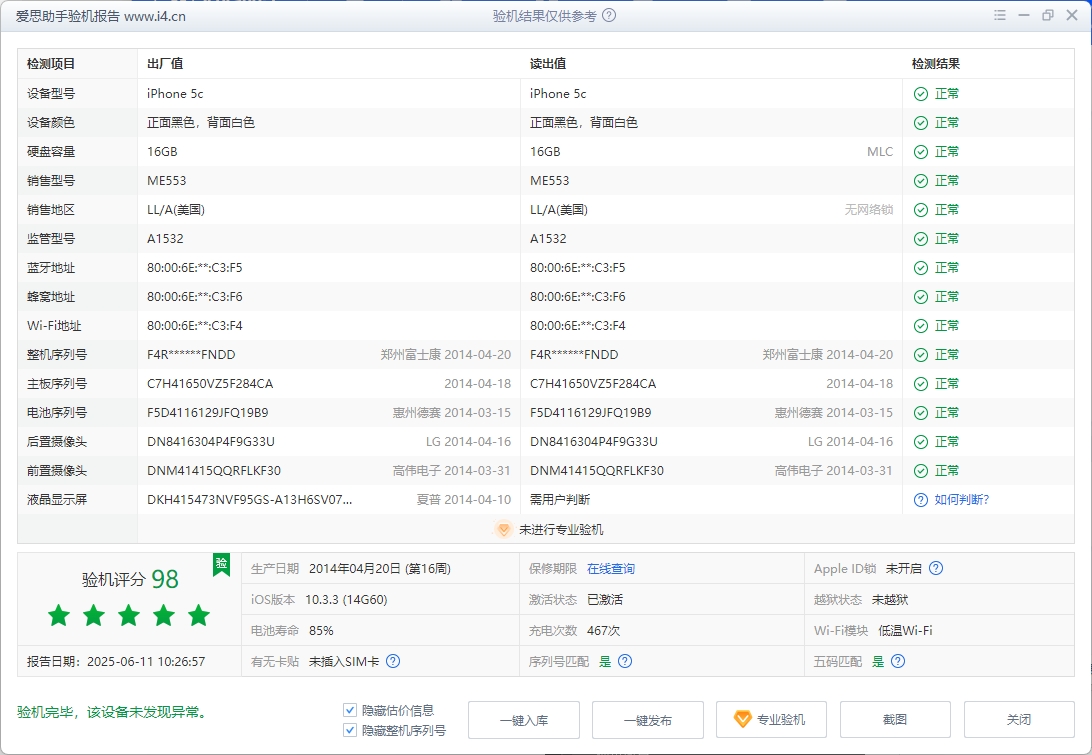This screenshot has width=1092, height=755.
Task: Click the question icon beside 如何判断
Action: (x=921, y=500)
